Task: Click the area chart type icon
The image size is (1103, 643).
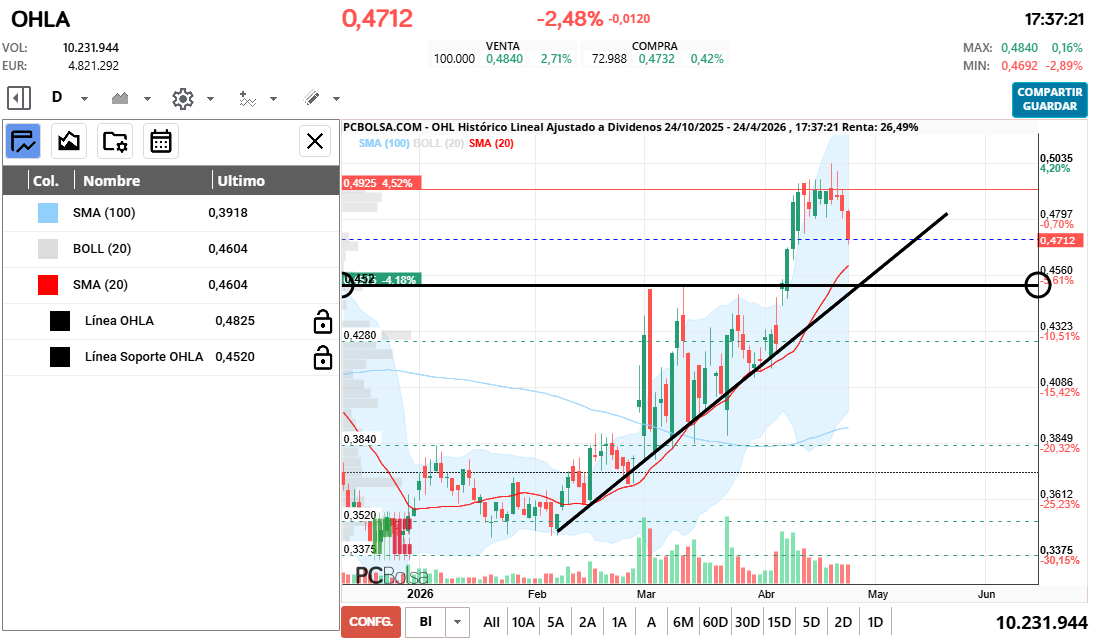Action: [x=120, y=98]
